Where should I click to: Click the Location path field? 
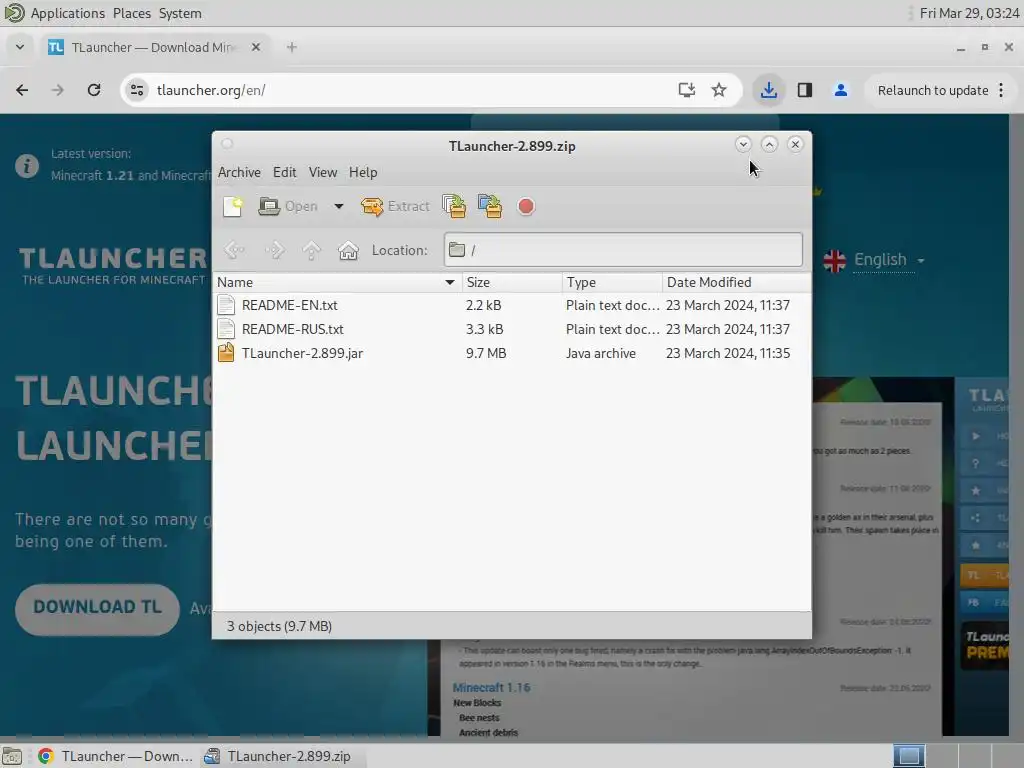(623, 250)
